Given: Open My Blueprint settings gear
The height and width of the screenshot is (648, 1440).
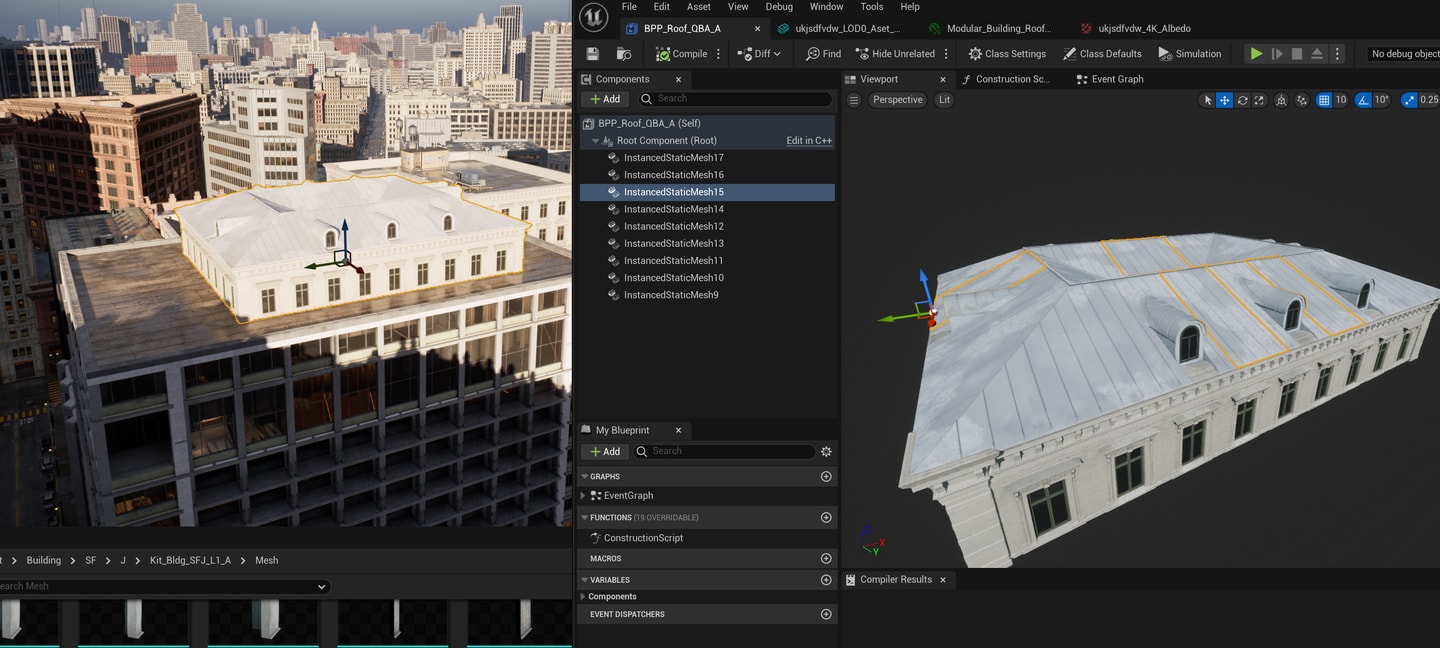Looking at the screenshot, I should (x=826, y=452).
